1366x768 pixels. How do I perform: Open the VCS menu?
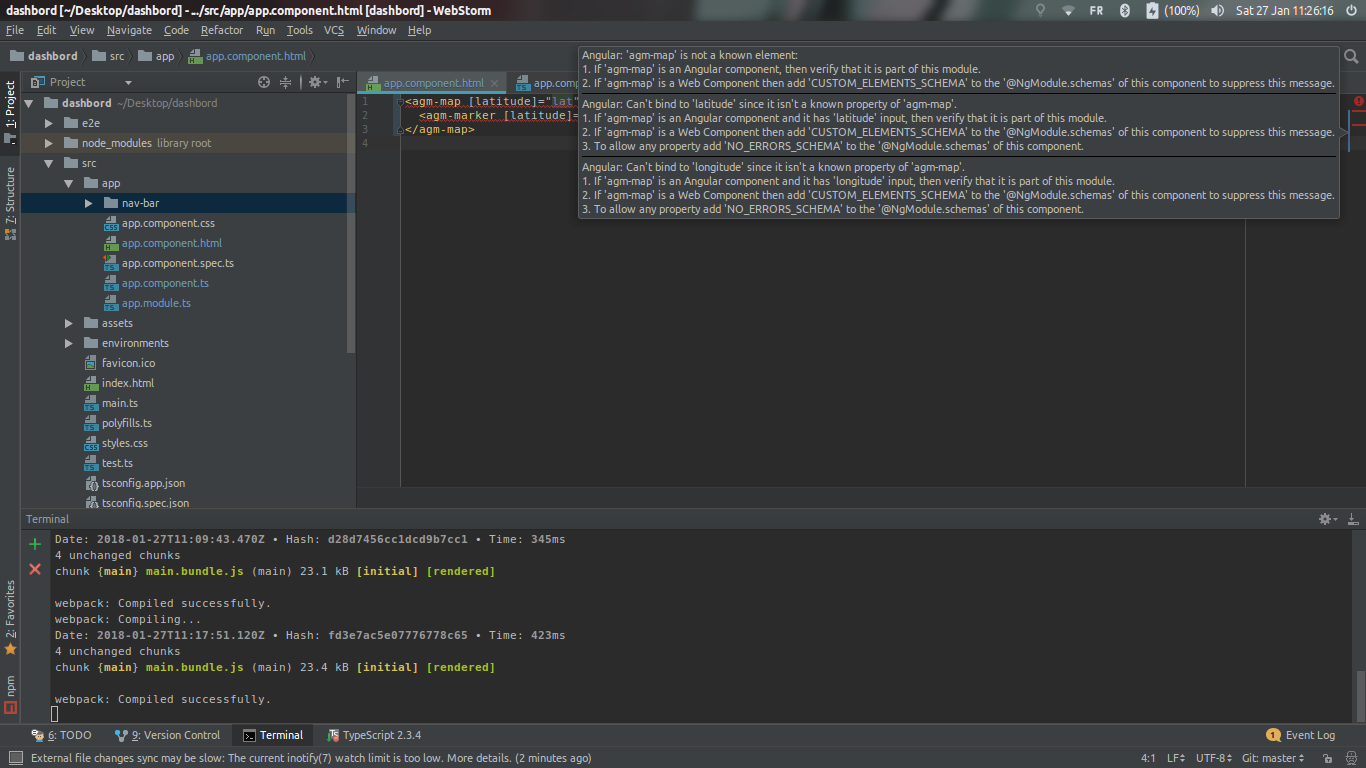click(334, 30)
